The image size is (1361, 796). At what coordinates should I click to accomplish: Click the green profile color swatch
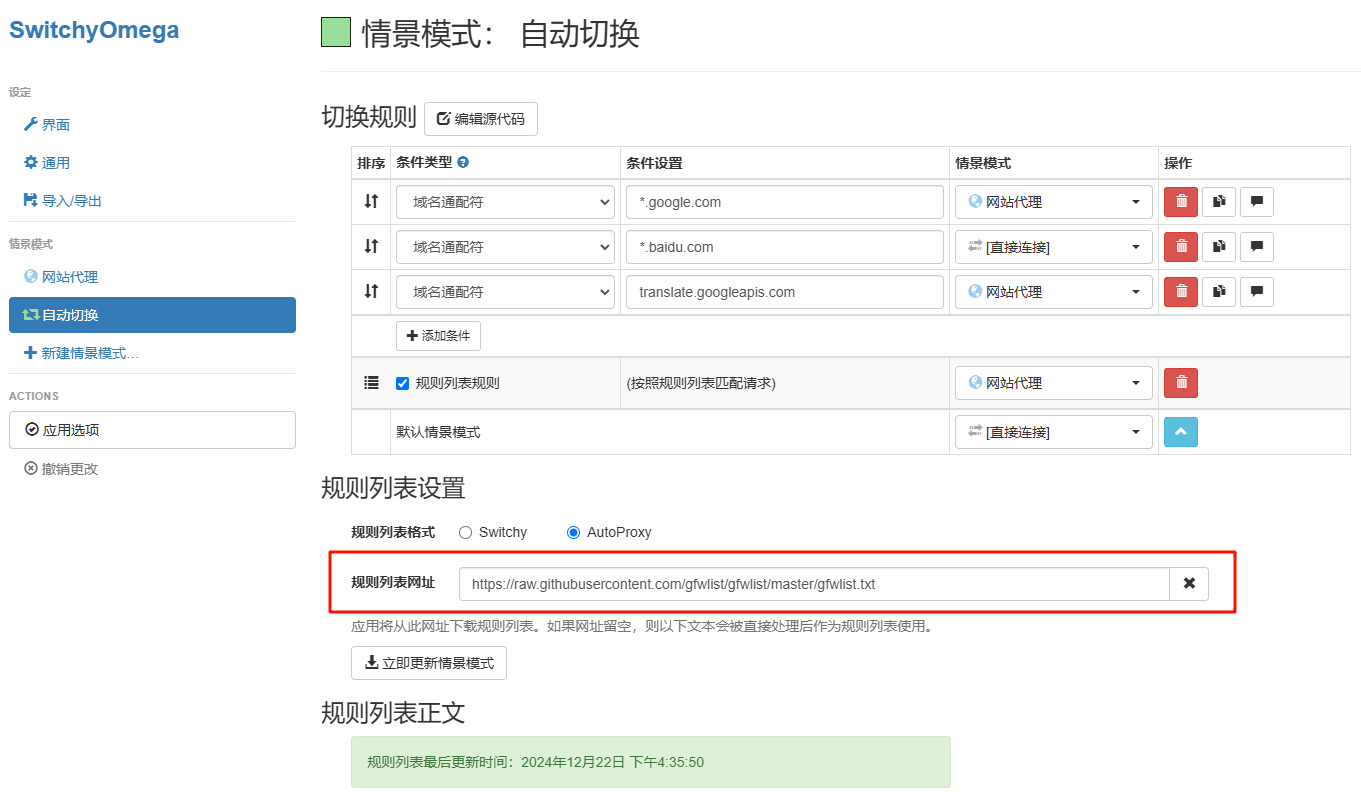336,33
